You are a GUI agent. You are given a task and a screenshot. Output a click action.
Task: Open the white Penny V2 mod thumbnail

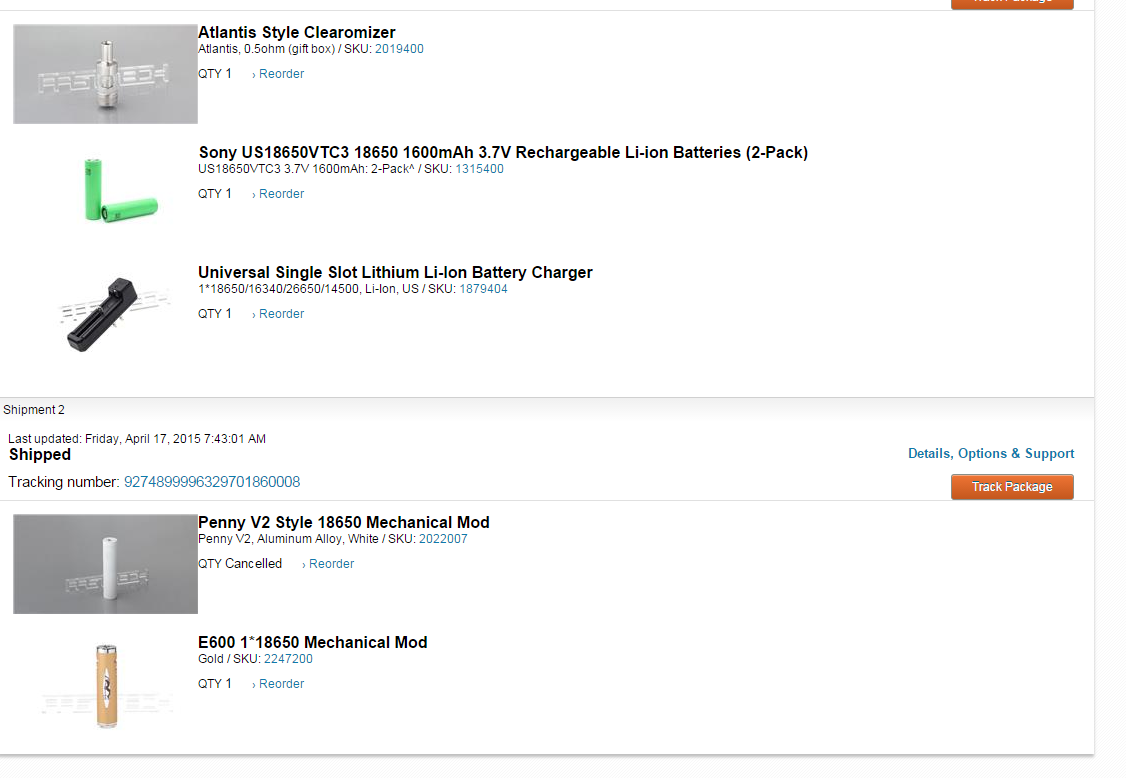coord(105,564)
